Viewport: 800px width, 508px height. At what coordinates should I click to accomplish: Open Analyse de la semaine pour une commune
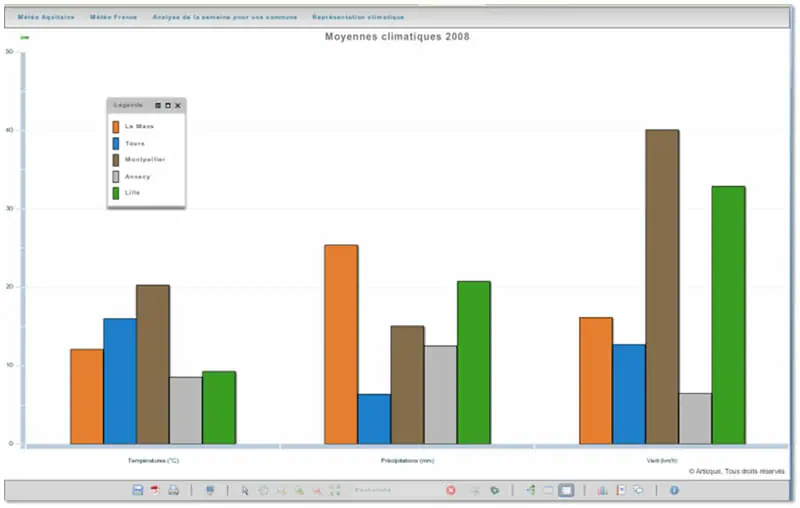pos(224,17)
